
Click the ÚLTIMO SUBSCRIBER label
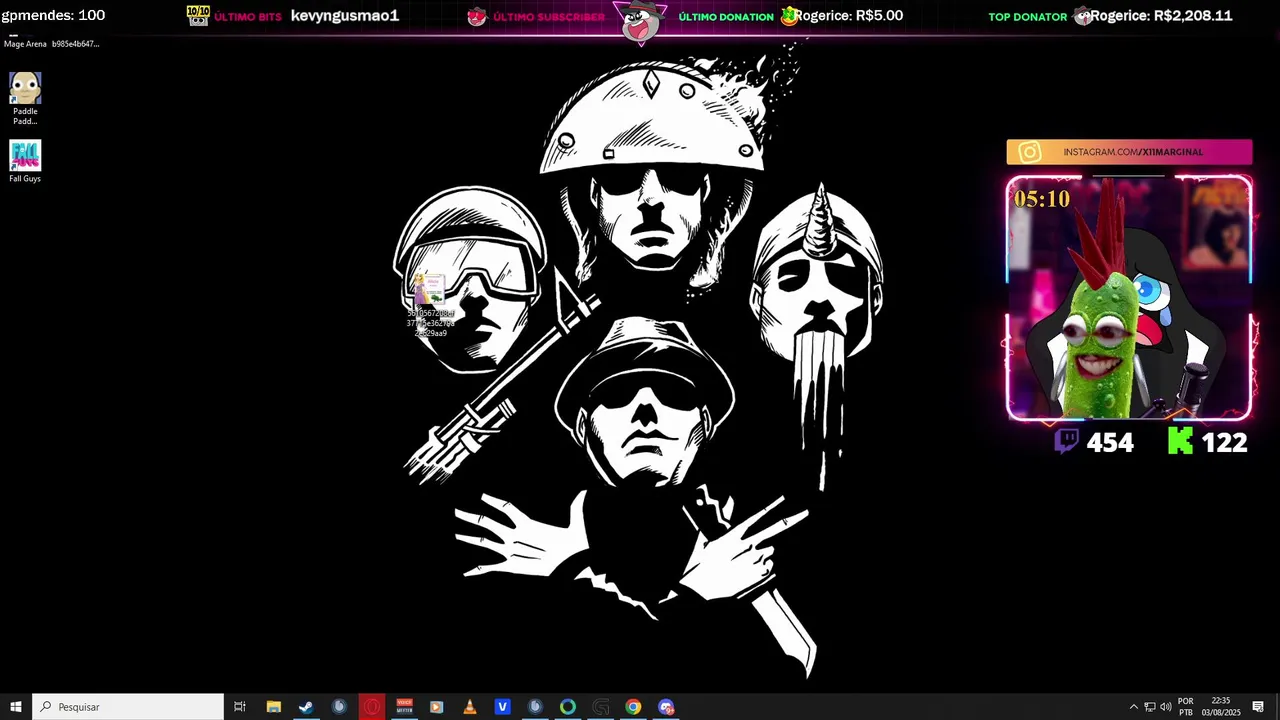549,17
